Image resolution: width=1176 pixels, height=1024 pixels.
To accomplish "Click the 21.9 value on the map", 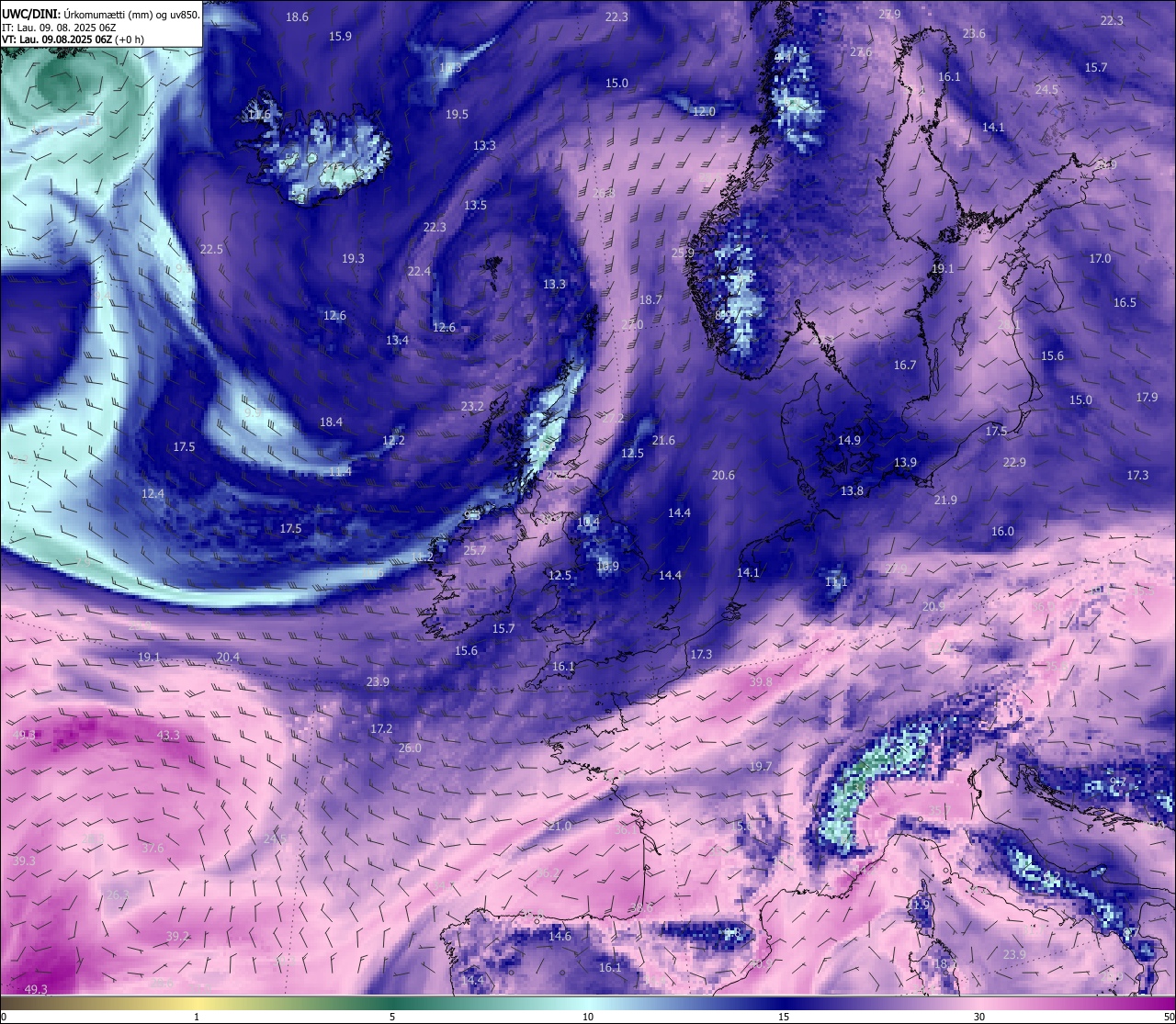I will pos(945,500).
